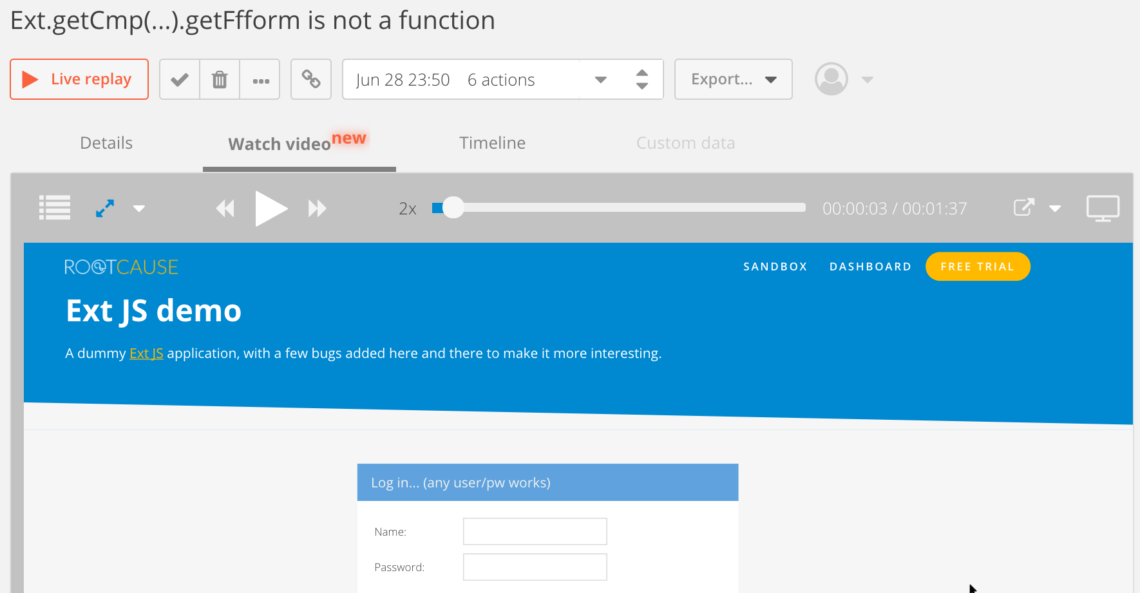1140x593 pixels.
Task: Click the video progress slider handle
Action: pyautogui.click(x=453, y=208)
